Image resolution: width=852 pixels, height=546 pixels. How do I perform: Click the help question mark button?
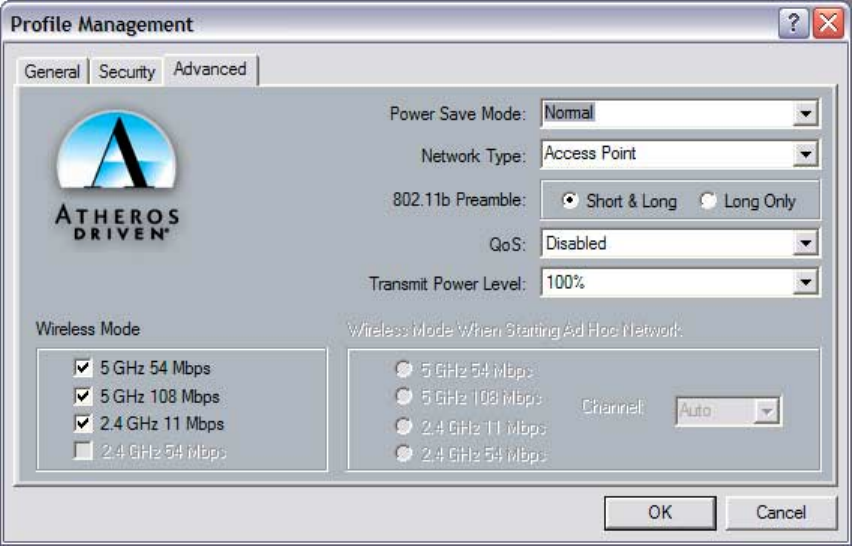[793, 23]
